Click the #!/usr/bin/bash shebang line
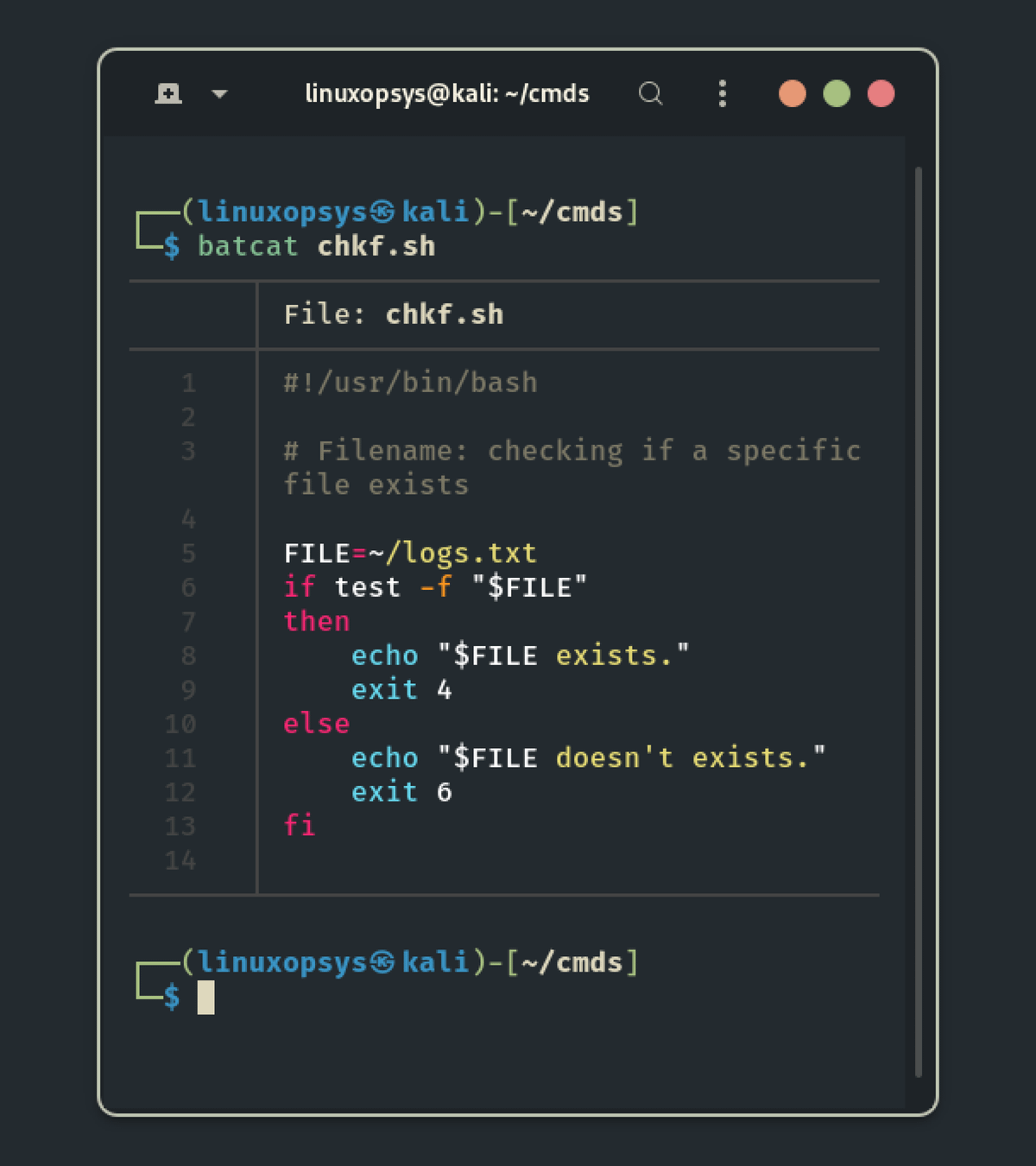 click(410, 383)
